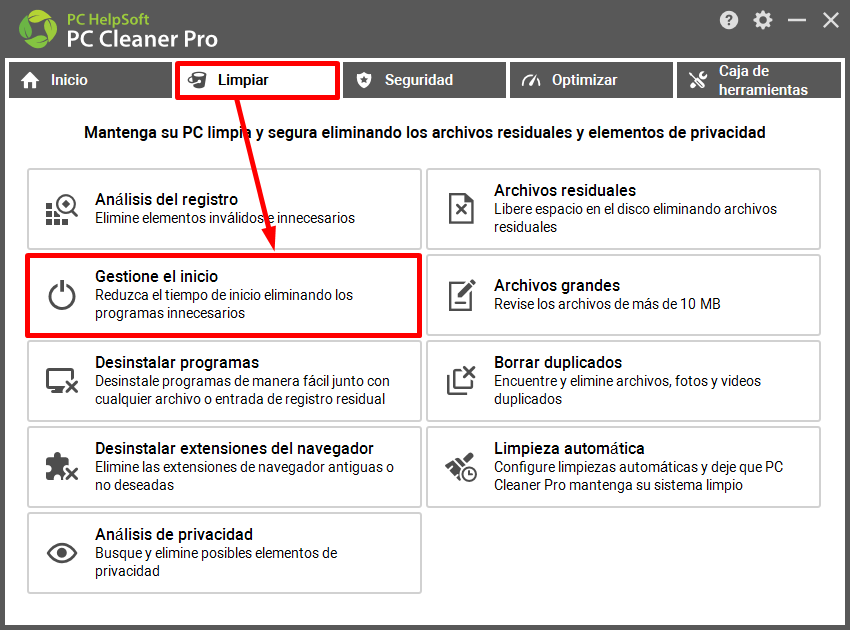Click the 'PC HelpSoft' brand text

[x=108, y=20]
